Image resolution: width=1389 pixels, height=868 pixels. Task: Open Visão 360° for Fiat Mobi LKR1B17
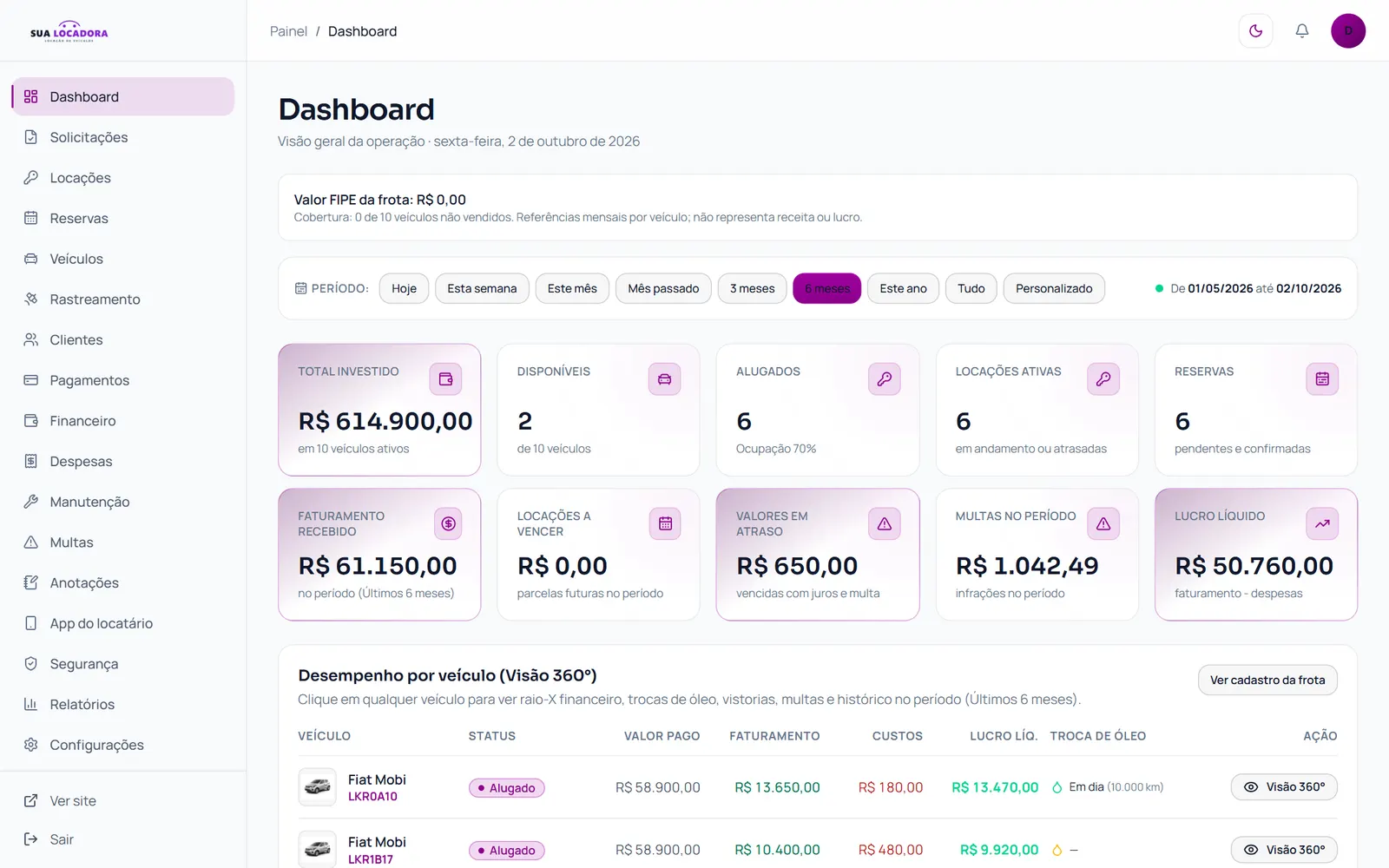(1284, 850)
